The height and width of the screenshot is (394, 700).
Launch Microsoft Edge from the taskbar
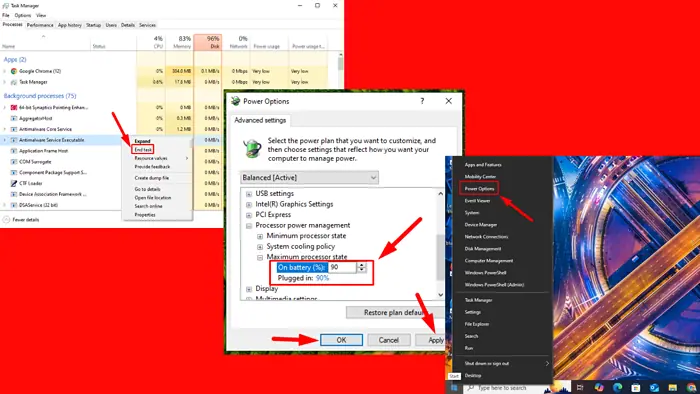pyautogui.click(x=617, y=387)
